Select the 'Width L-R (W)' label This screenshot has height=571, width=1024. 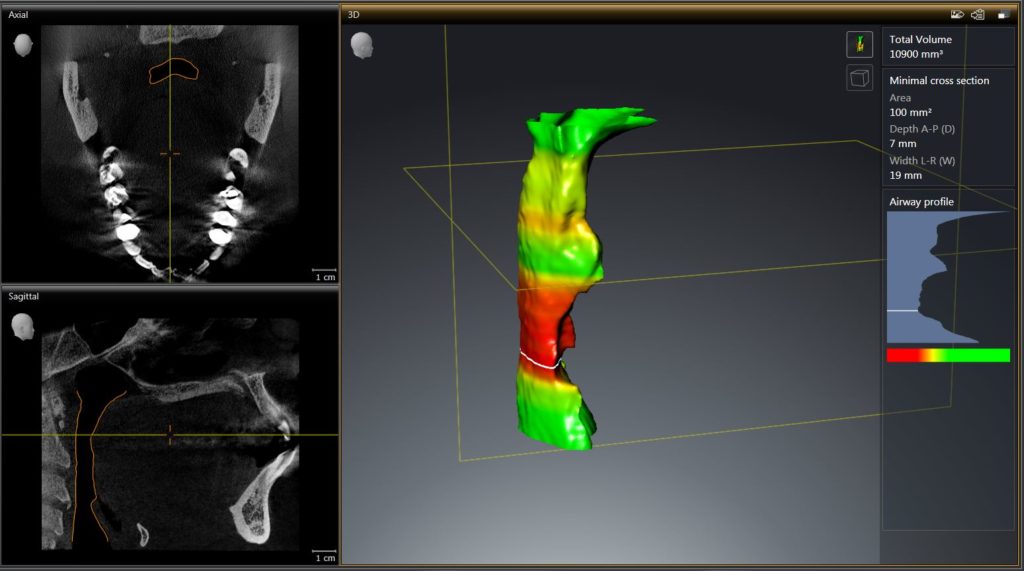tap(922, 161)
